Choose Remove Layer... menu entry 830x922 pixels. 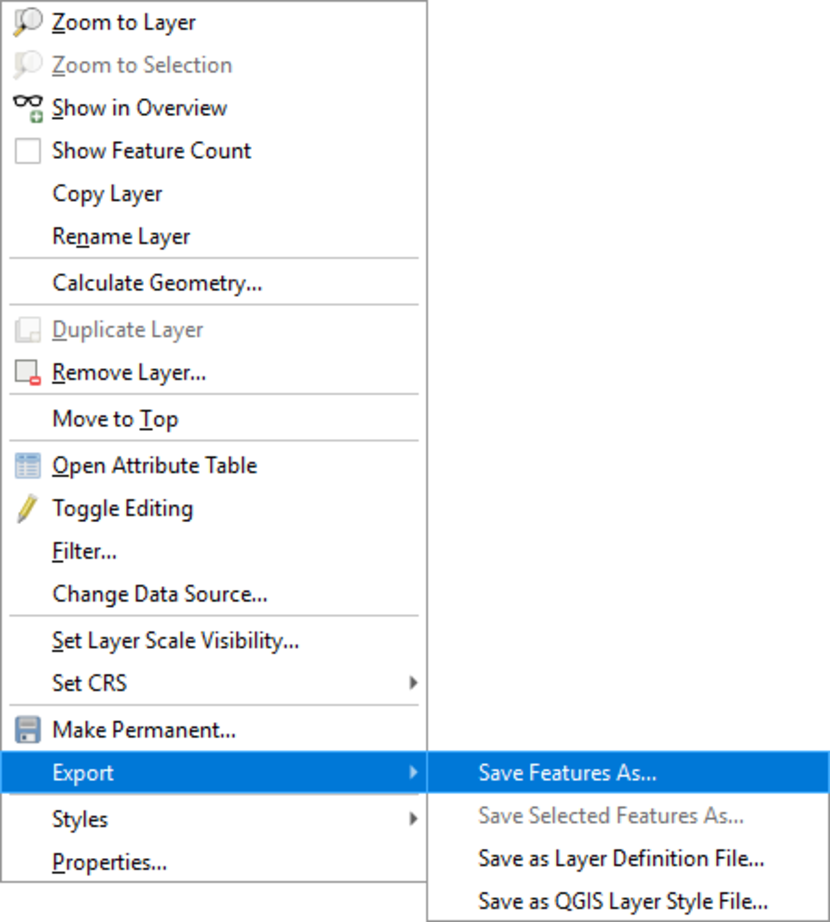coord(214,373)
